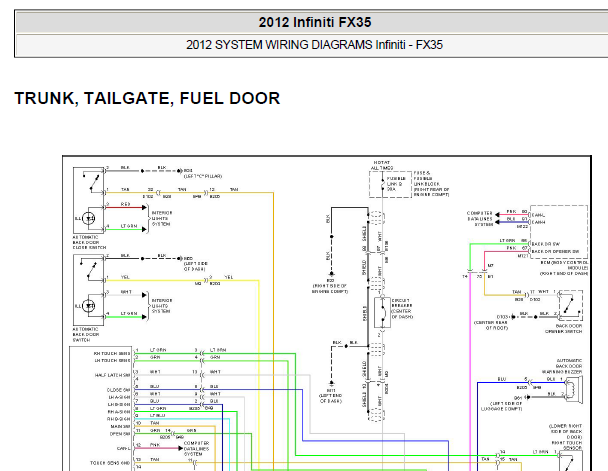Click the '2012 Infiniti FX35' page title
608x471 pixels.
pos(315,22)
